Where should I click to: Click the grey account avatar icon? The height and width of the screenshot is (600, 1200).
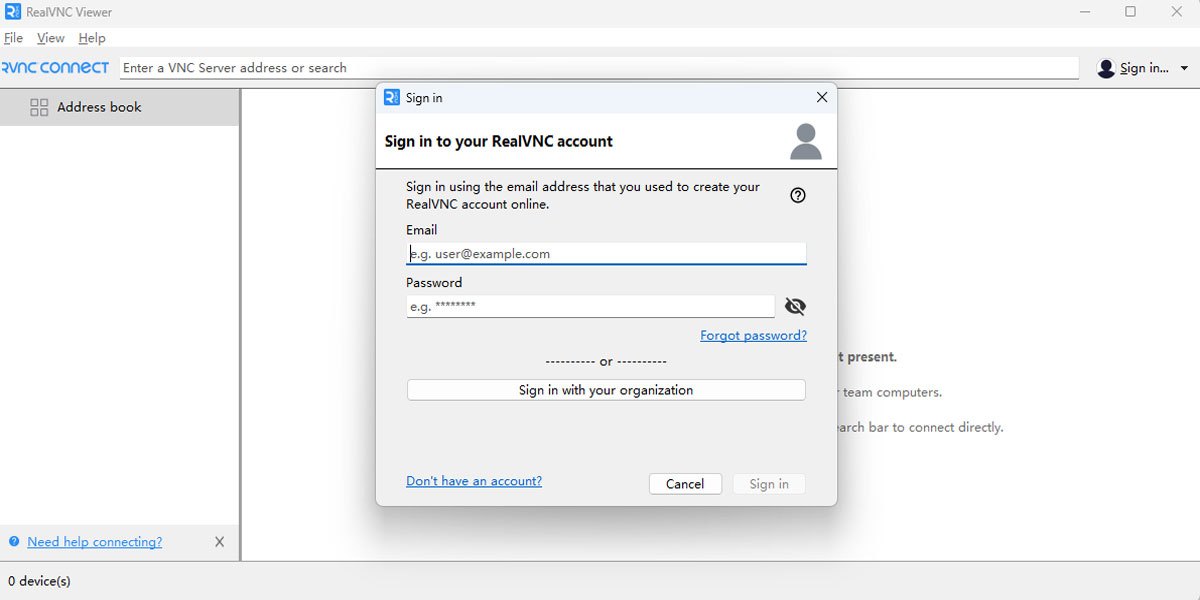(806, 141)
